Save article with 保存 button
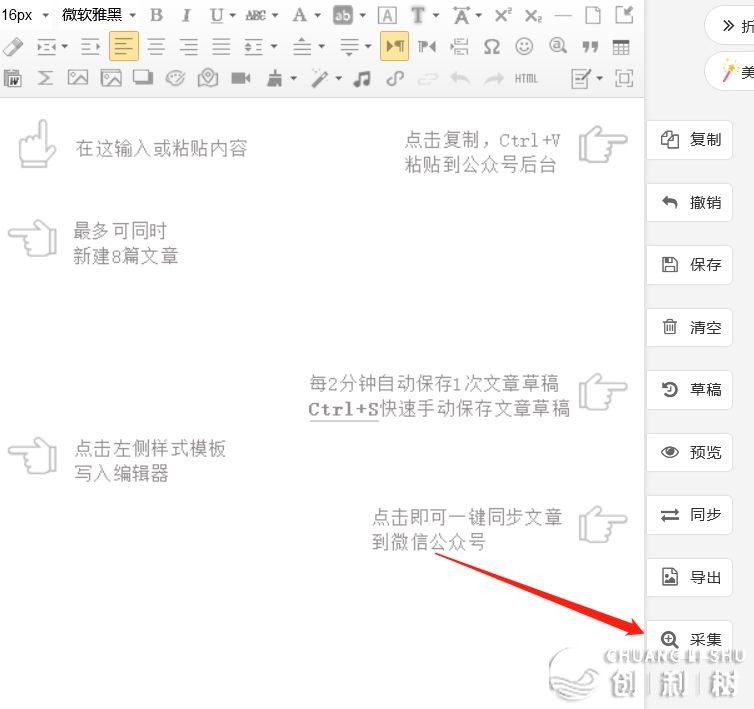 coord(690,265)
